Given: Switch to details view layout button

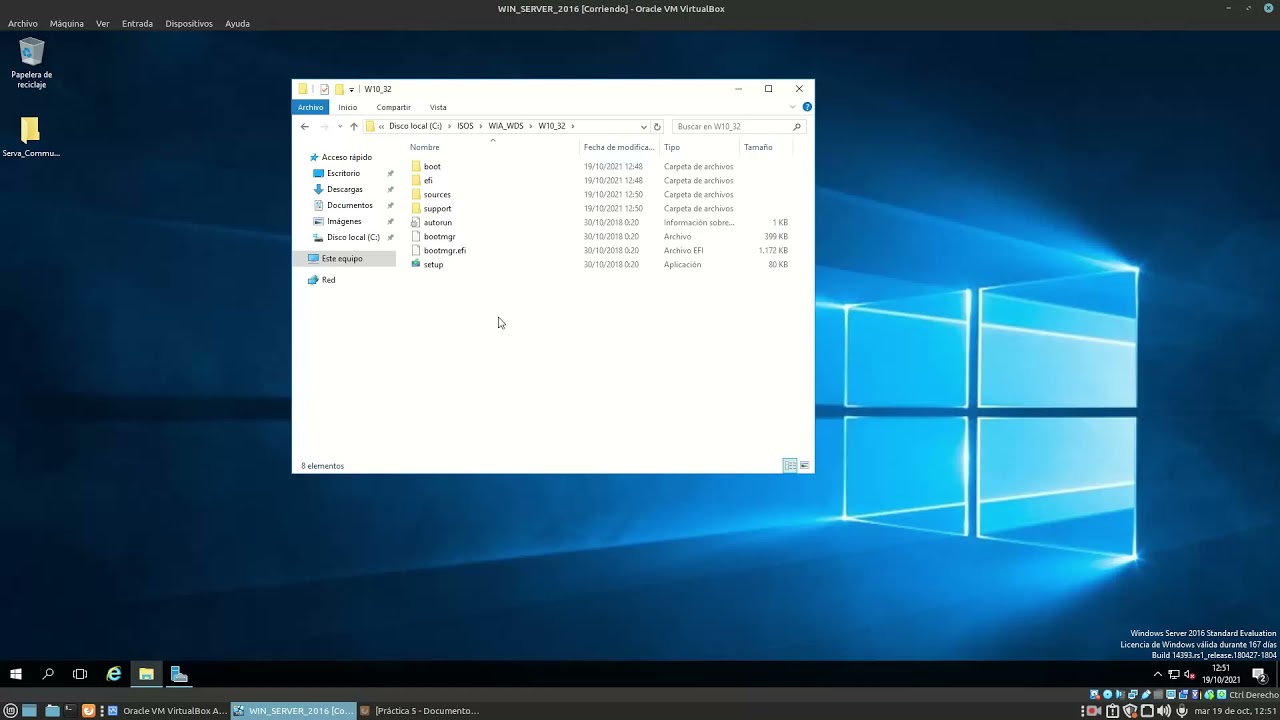Looking at the screenshot, I should click(x=790, y=465).
